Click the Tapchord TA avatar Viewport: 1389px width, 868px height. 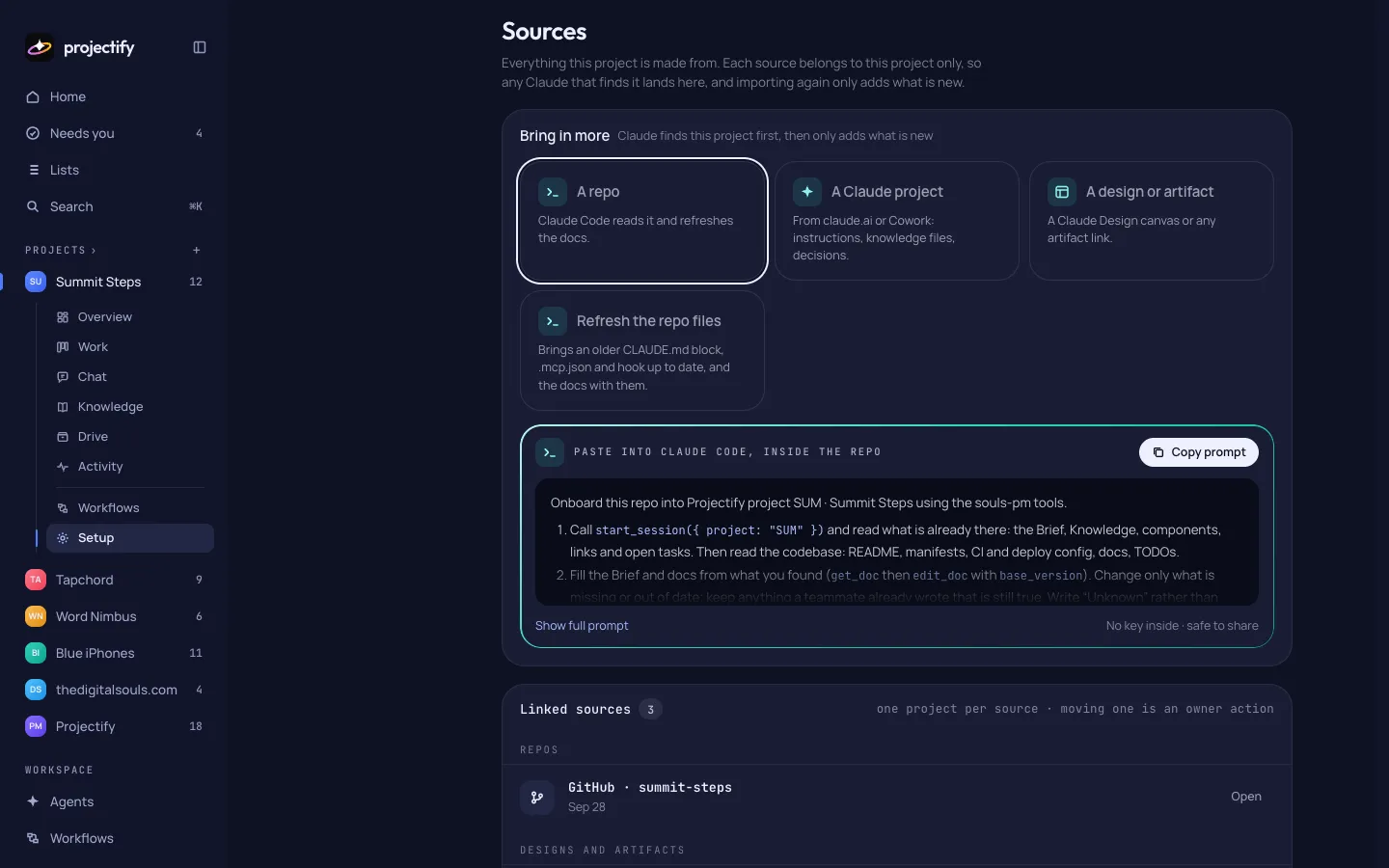click(36, 580)
